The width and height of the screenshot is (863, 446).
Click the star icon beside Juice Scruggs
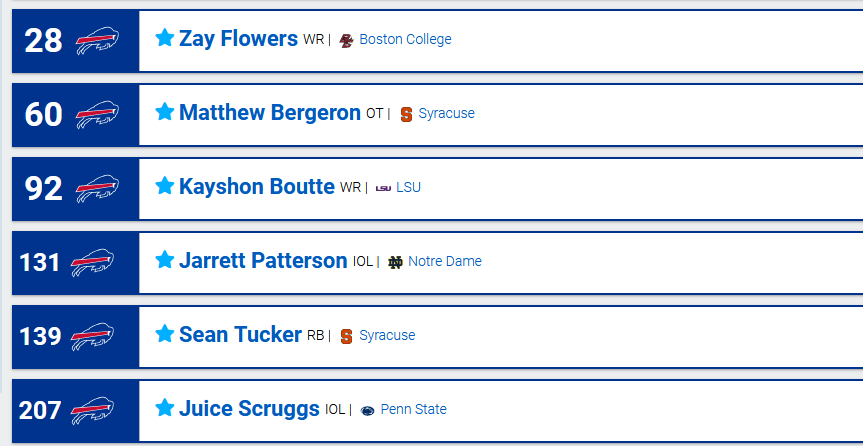(x=165, y=408)
